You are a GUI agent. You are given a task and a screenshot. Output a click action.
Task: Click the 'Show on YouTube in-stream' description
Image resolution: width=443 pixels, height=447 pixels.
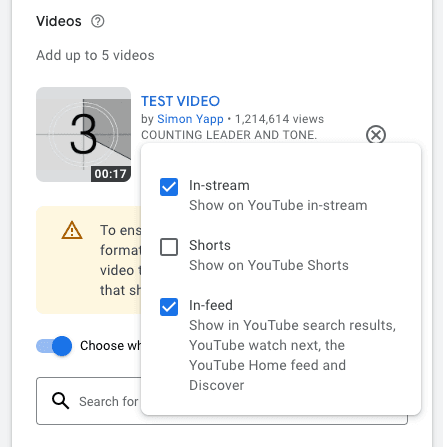point(278,205)
